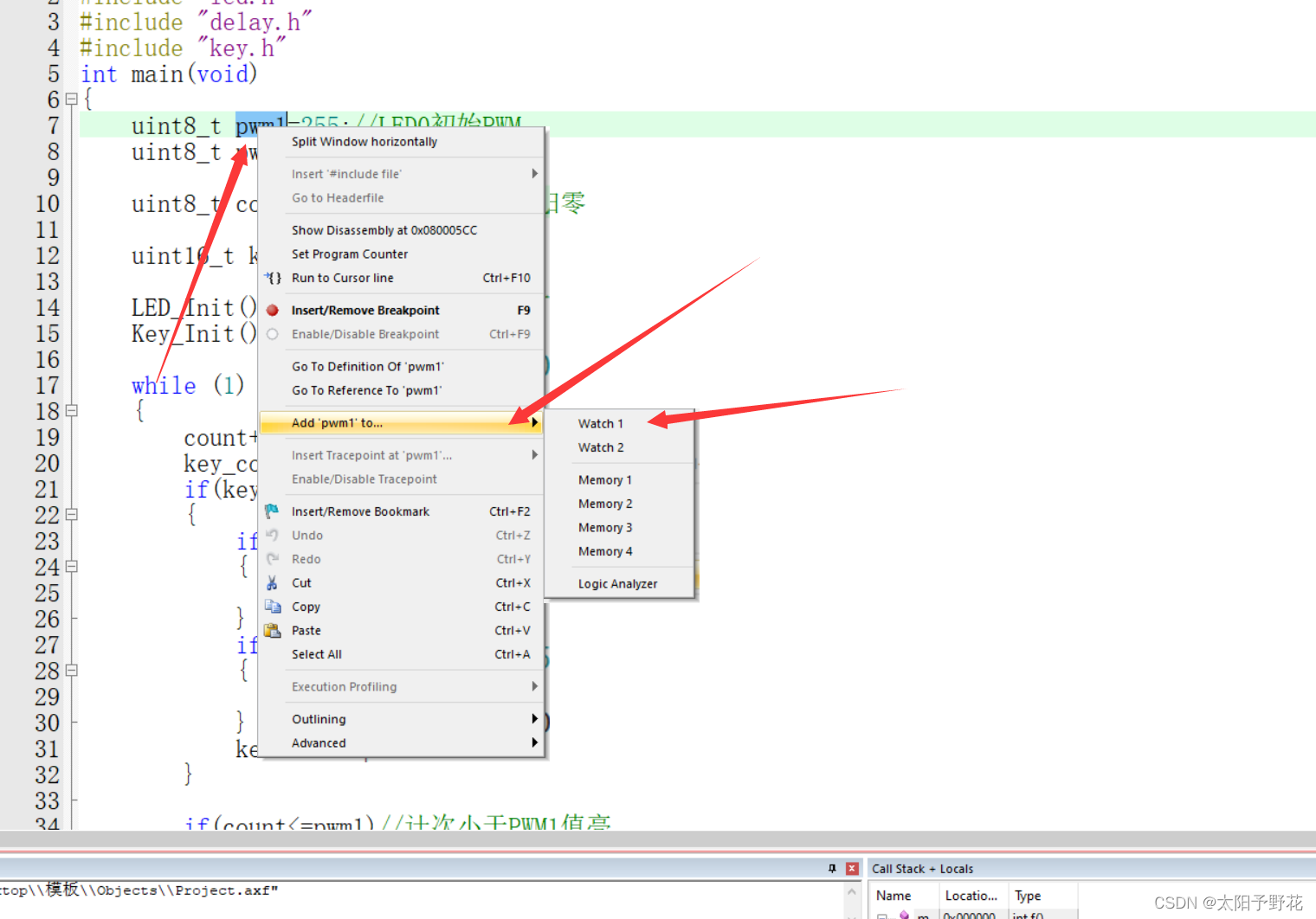Collapse code fold at line 24
The height and width of the screenshot is (919, 1316).
(x=72, y=567)
